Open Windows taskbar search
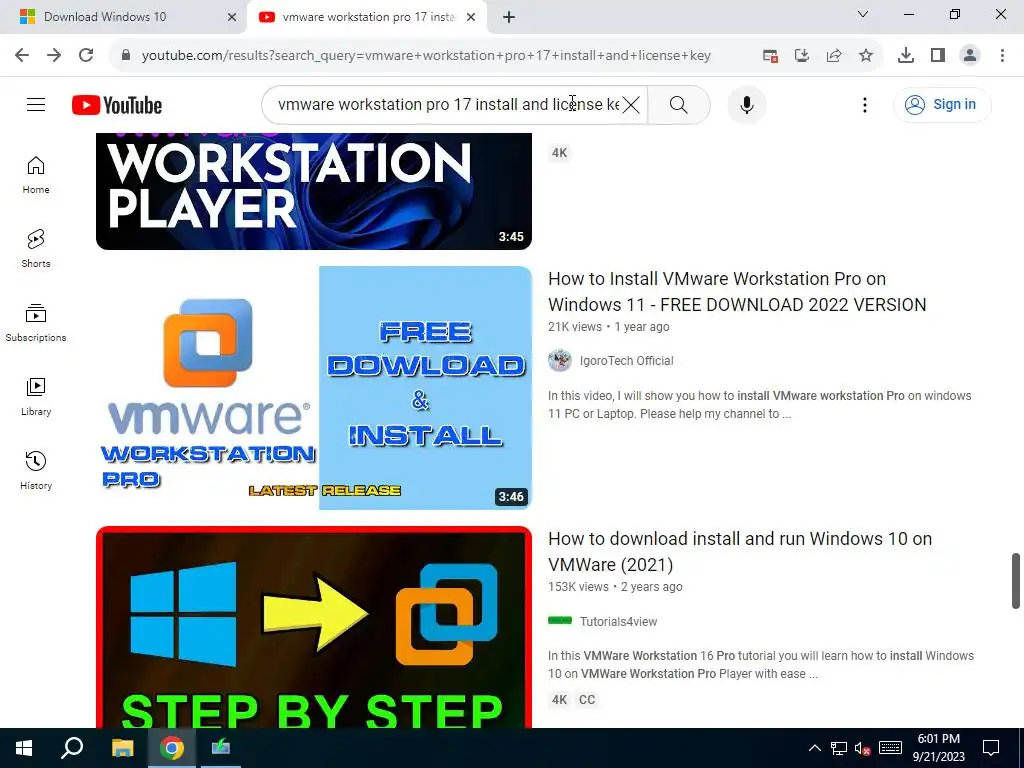Screen dimensions: 1024x768 click(x=72, y=748)
